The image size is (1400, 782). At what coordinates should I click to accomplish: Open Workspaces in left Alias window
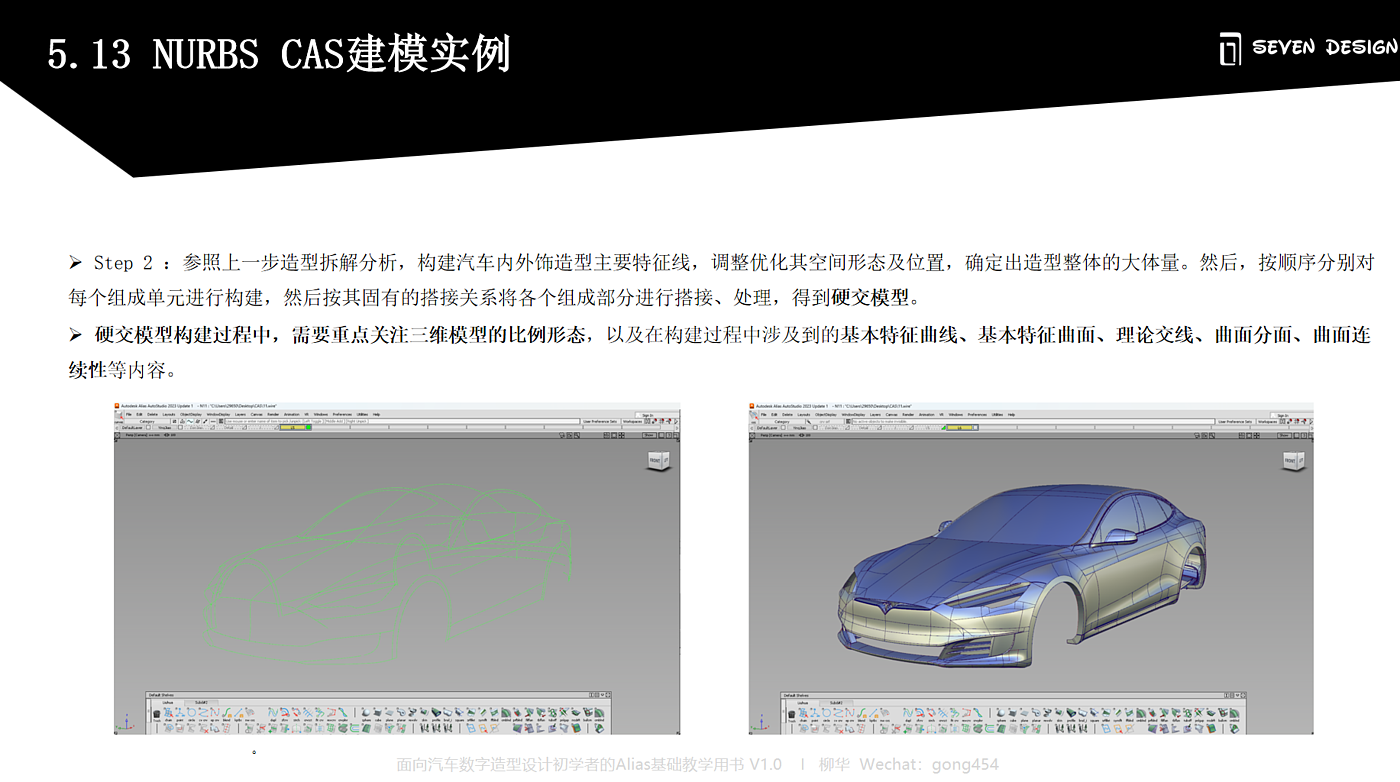point(634,422)
